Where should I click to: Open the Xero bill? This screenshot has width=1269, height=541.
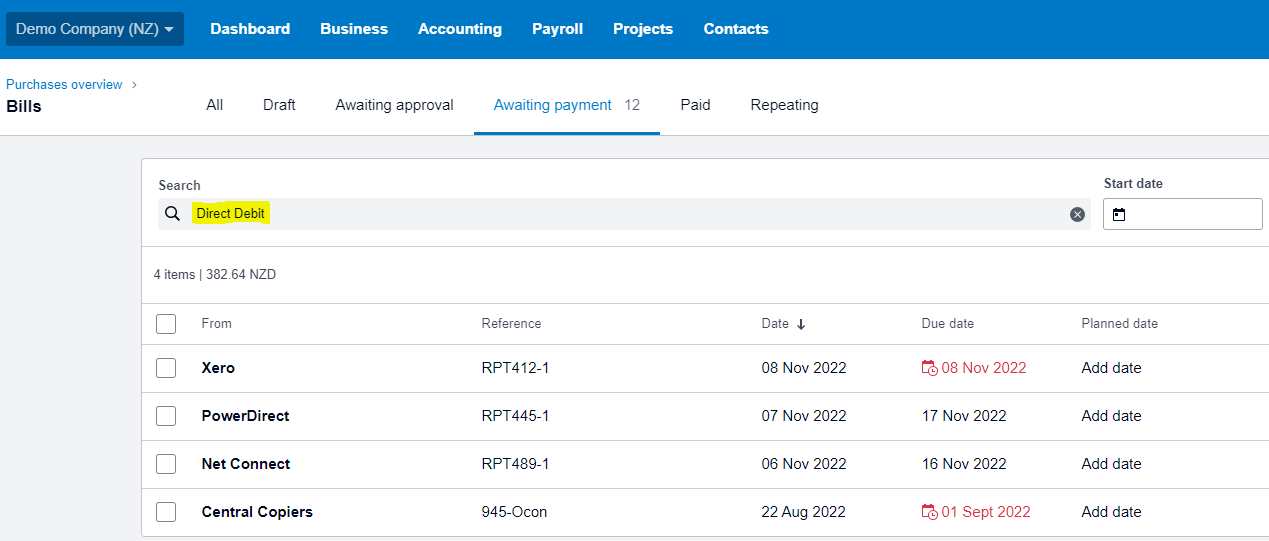pyautogui.click(x=218, y=368)
